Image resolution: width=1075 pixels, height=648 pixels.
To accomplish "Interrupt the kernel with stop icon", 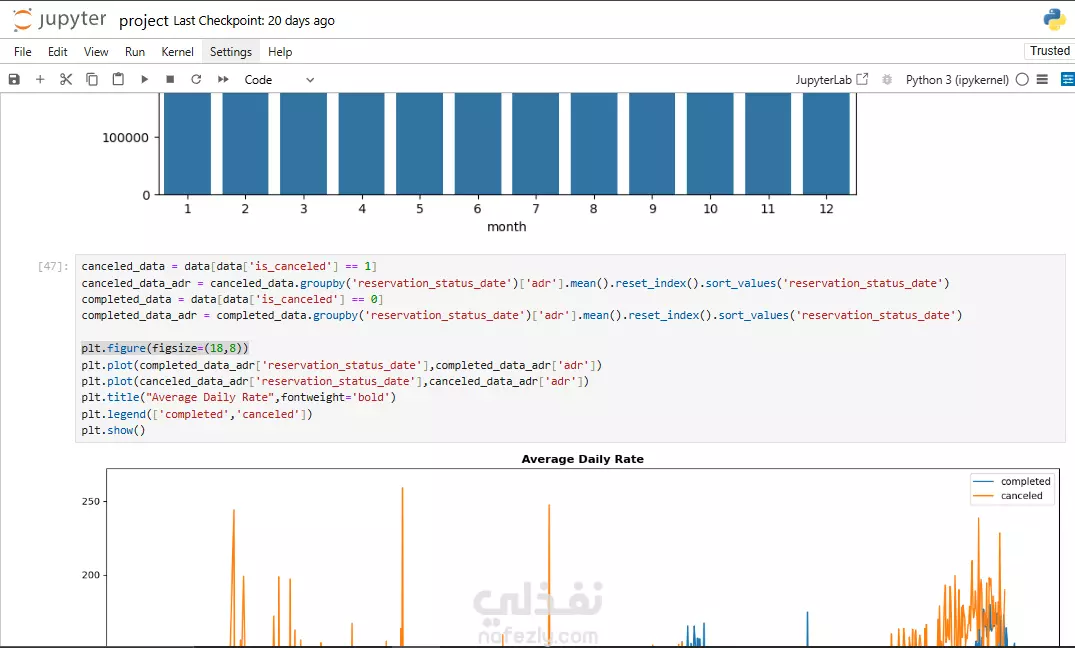I will [x=170, y=80].
